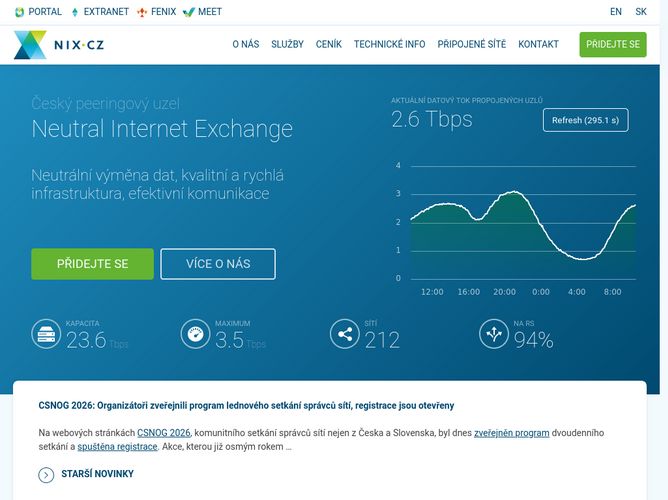Click the Aktuální datový tok propojených uzlů label
The image size is (668, 500).
click(x=467, y=101)
